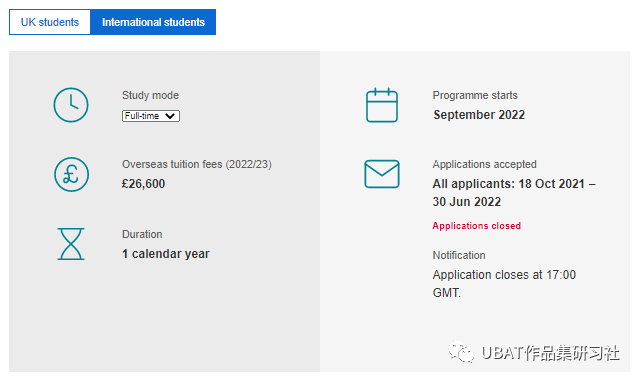The height and width of the screenshot is (381, 640).
Task: Click the pound sign tuition fees icon
Action: pyautogui.click(x=71, y=175)
